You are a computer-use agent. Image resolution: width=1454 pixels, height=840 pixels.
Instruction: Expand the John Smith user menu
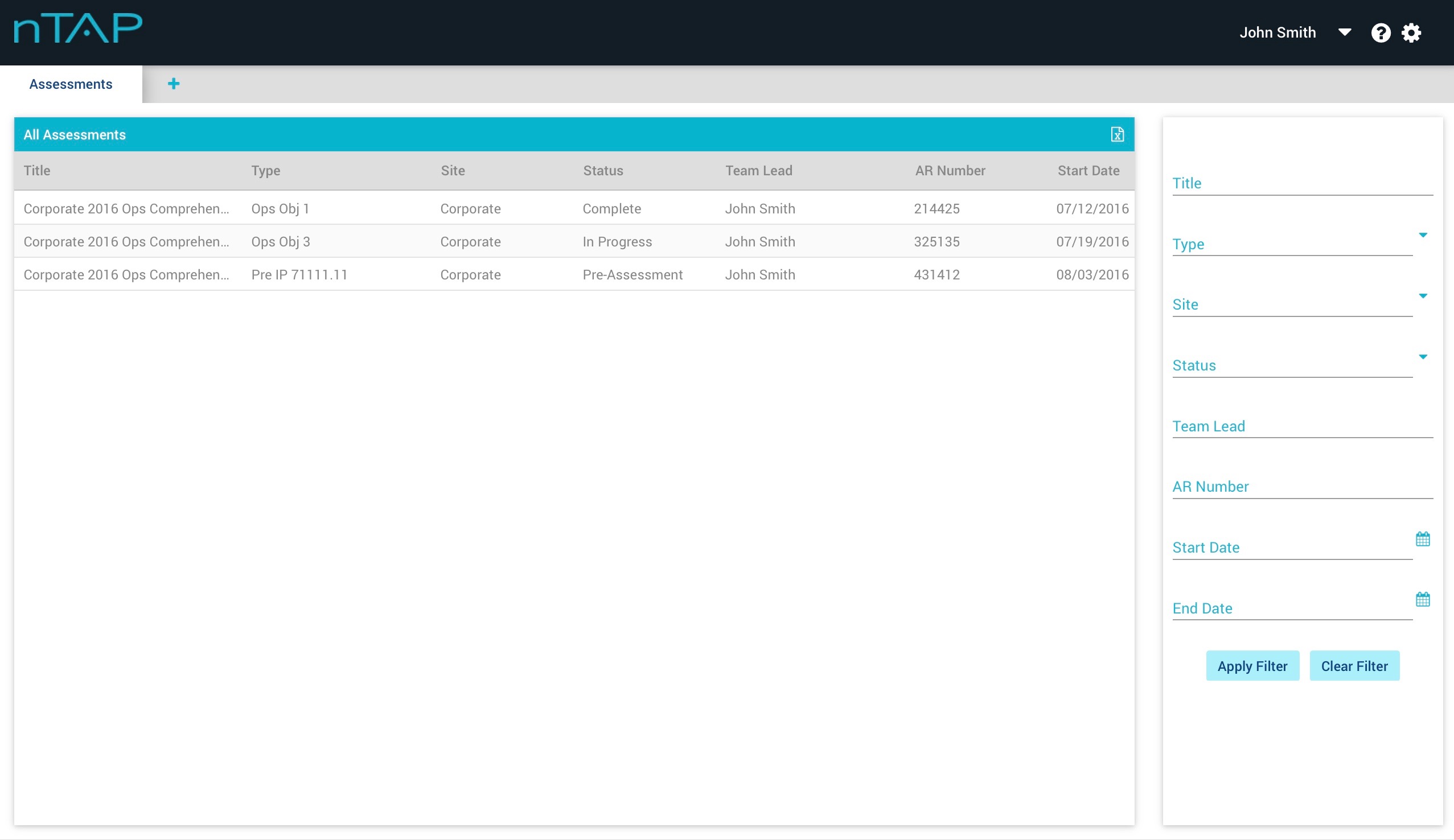click(1344, 32)
